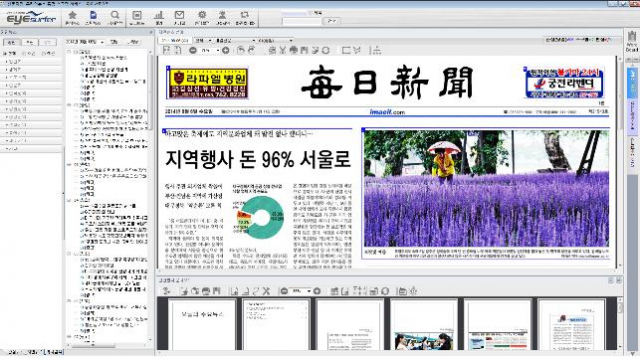The image size is (640, 360).
Task: Click the second button right of the tree dropdown
Action: [x=133, y=42]
